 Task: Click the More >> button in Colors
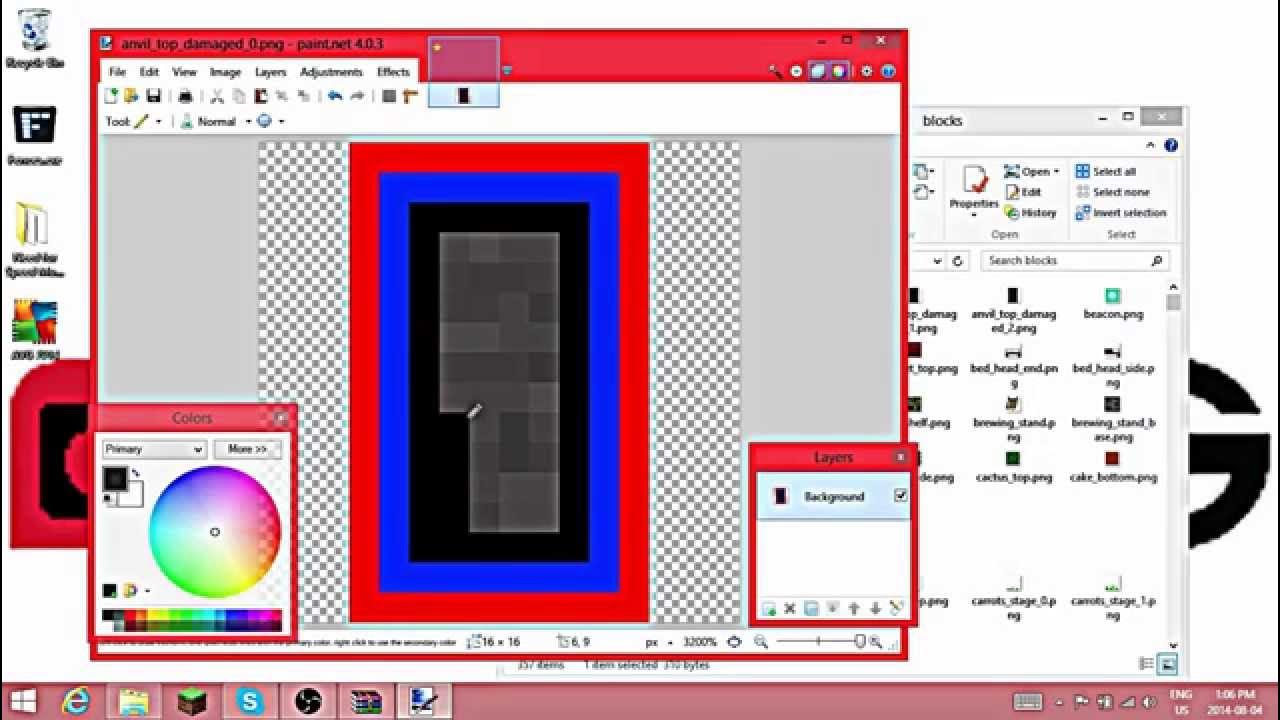[247, 449]
